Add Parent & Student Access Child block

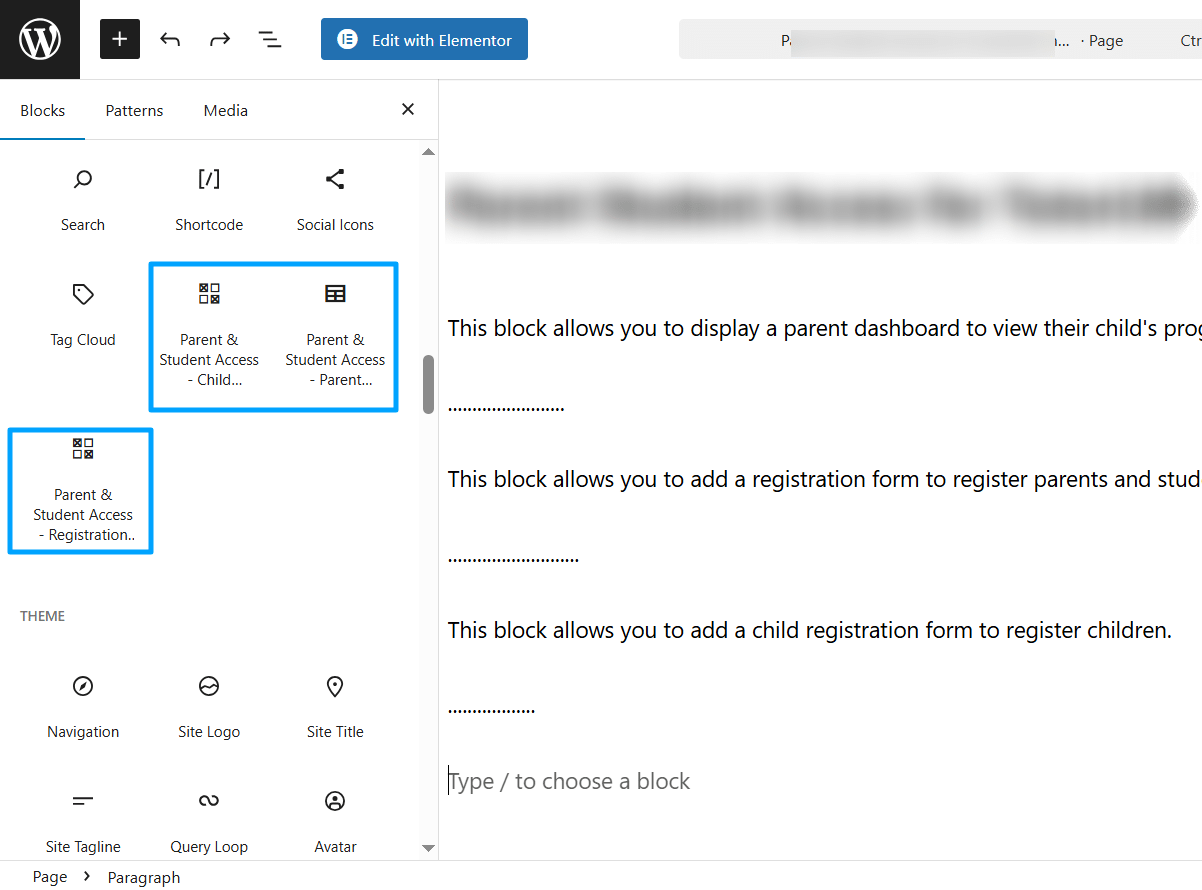(209, 336)
